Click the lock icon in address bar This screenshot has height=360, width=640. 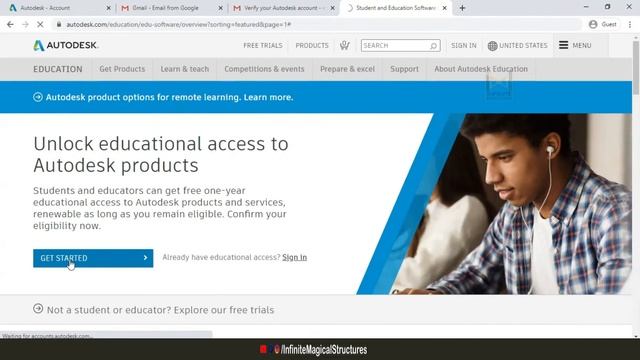tap(59, 24)
